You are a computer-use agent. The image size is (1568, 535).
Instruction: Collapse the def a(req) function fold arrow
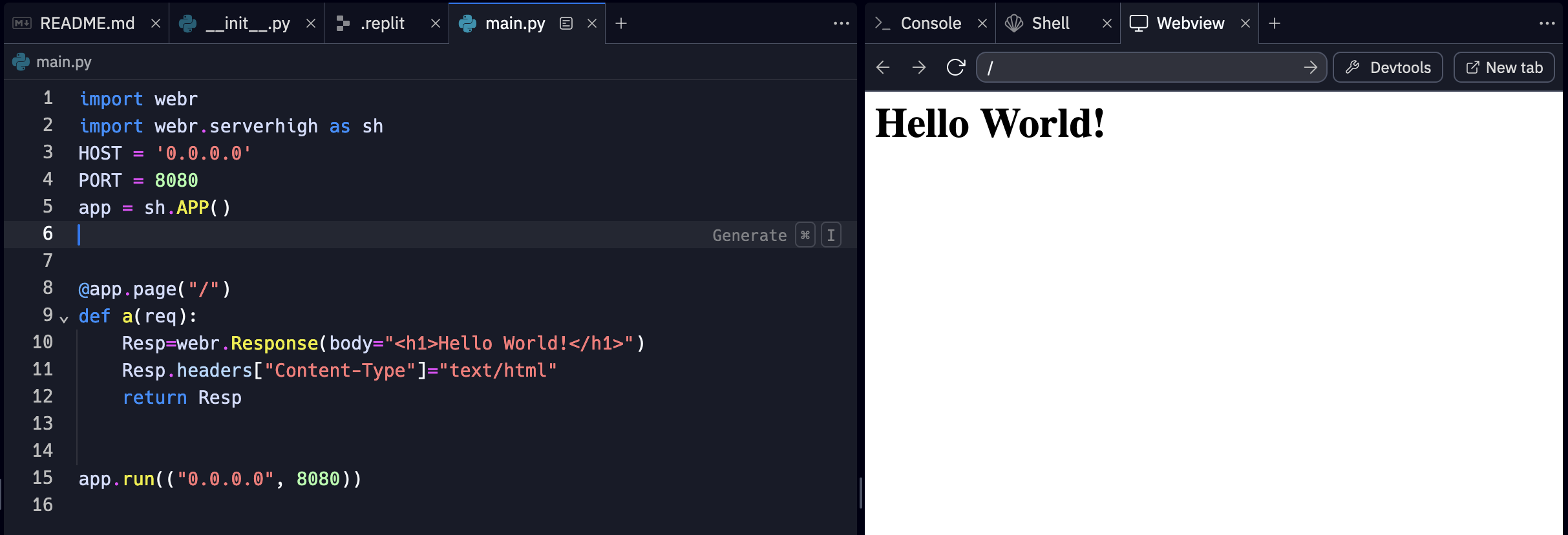click(64, 319)
